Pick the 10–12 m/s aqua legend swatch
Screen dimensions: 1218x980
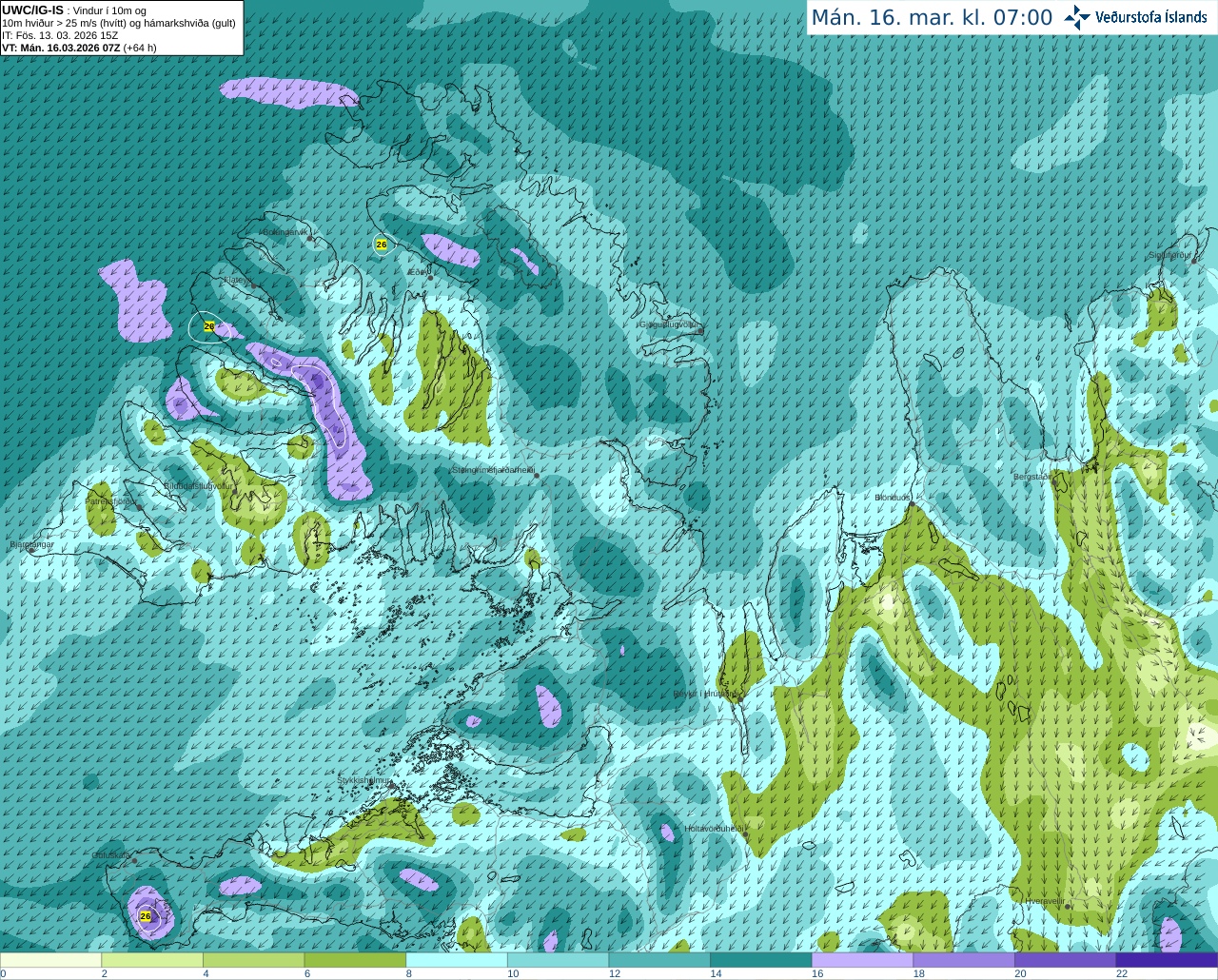tap(559, 960)
